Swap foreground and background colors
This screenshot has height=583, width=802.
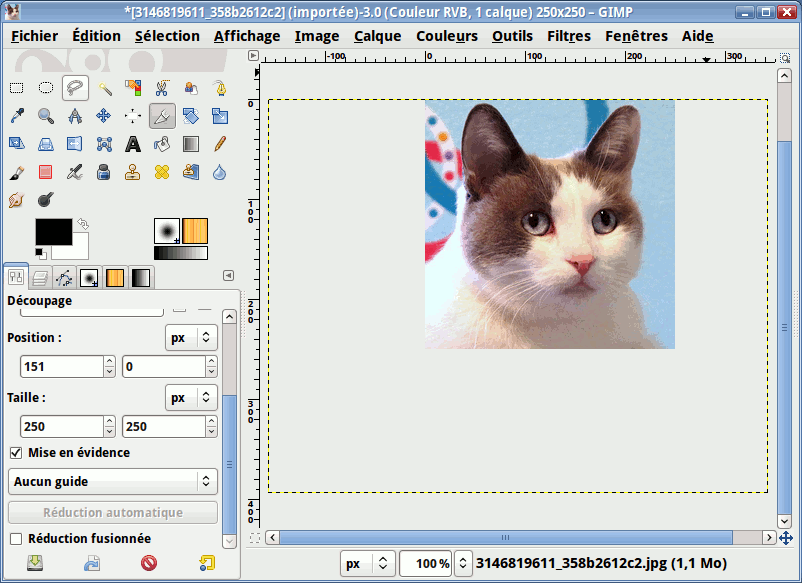[82, 224]
